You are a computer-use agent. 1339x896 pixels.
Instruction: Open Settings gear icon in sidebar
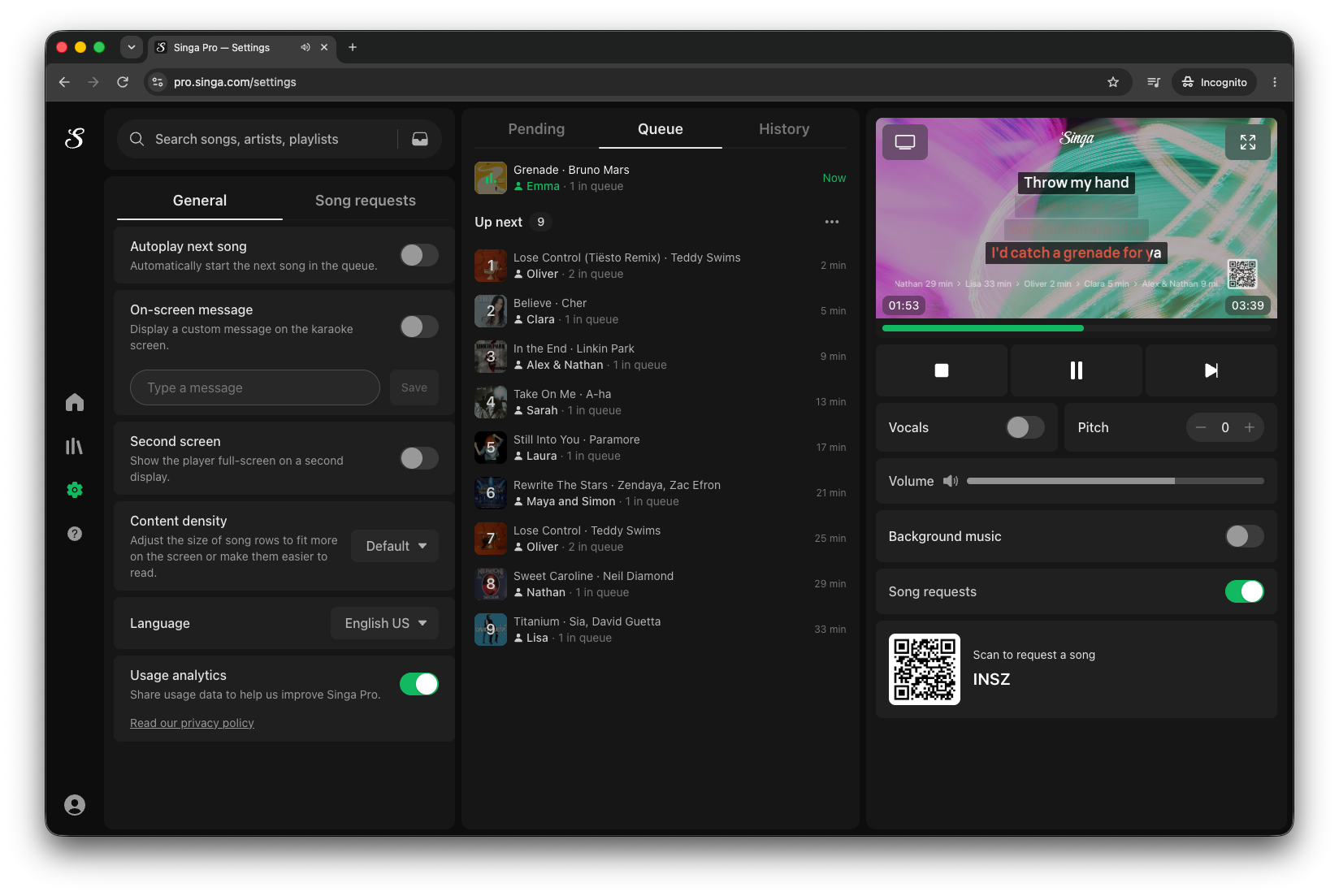pos(75,490)
